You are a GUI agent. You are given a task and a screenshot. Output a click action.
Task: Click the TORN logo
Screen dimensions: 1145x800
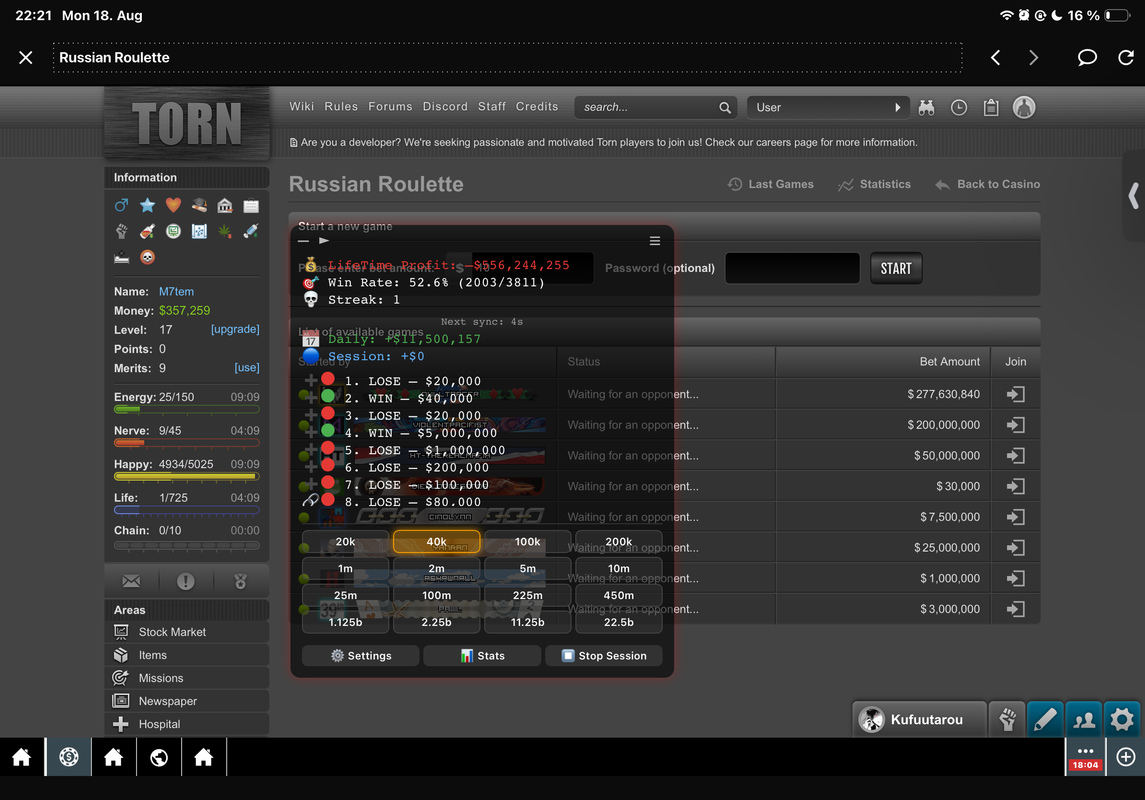coord(187,123)
